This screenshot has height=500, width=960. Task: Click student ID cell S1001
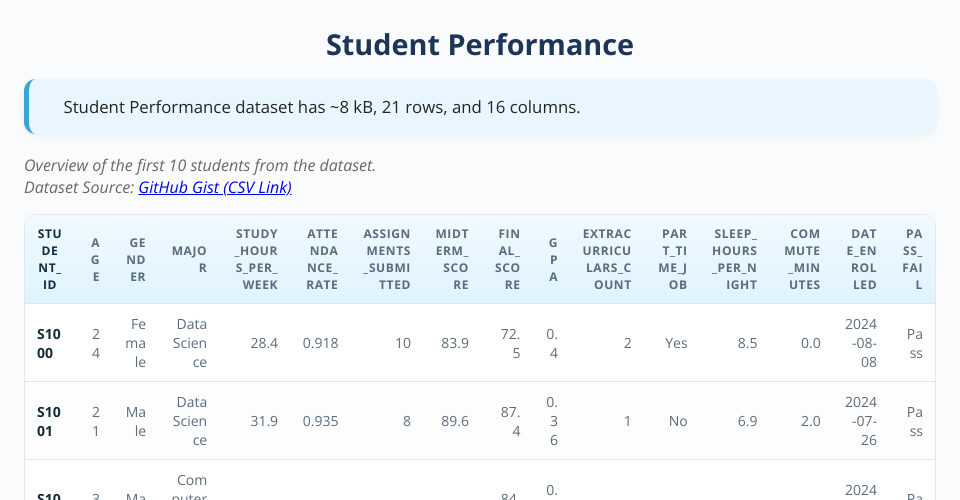tap(49, 421)
